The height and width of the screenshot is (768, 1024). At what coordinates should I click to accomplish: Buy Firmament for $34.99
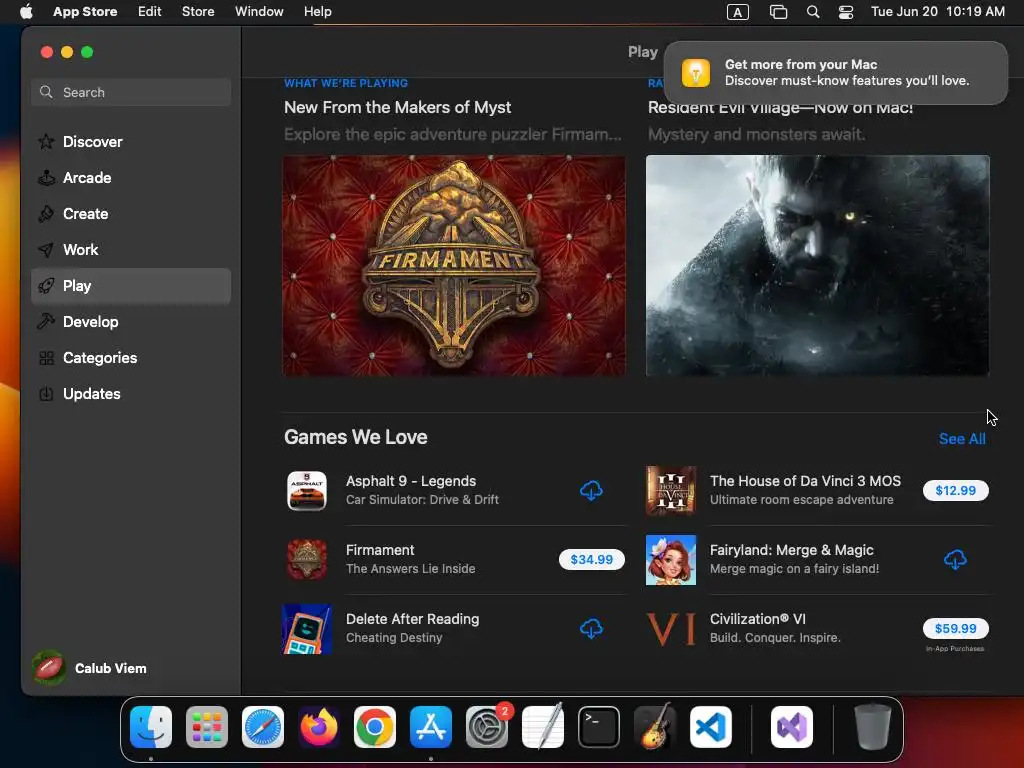tap(592, 560)
